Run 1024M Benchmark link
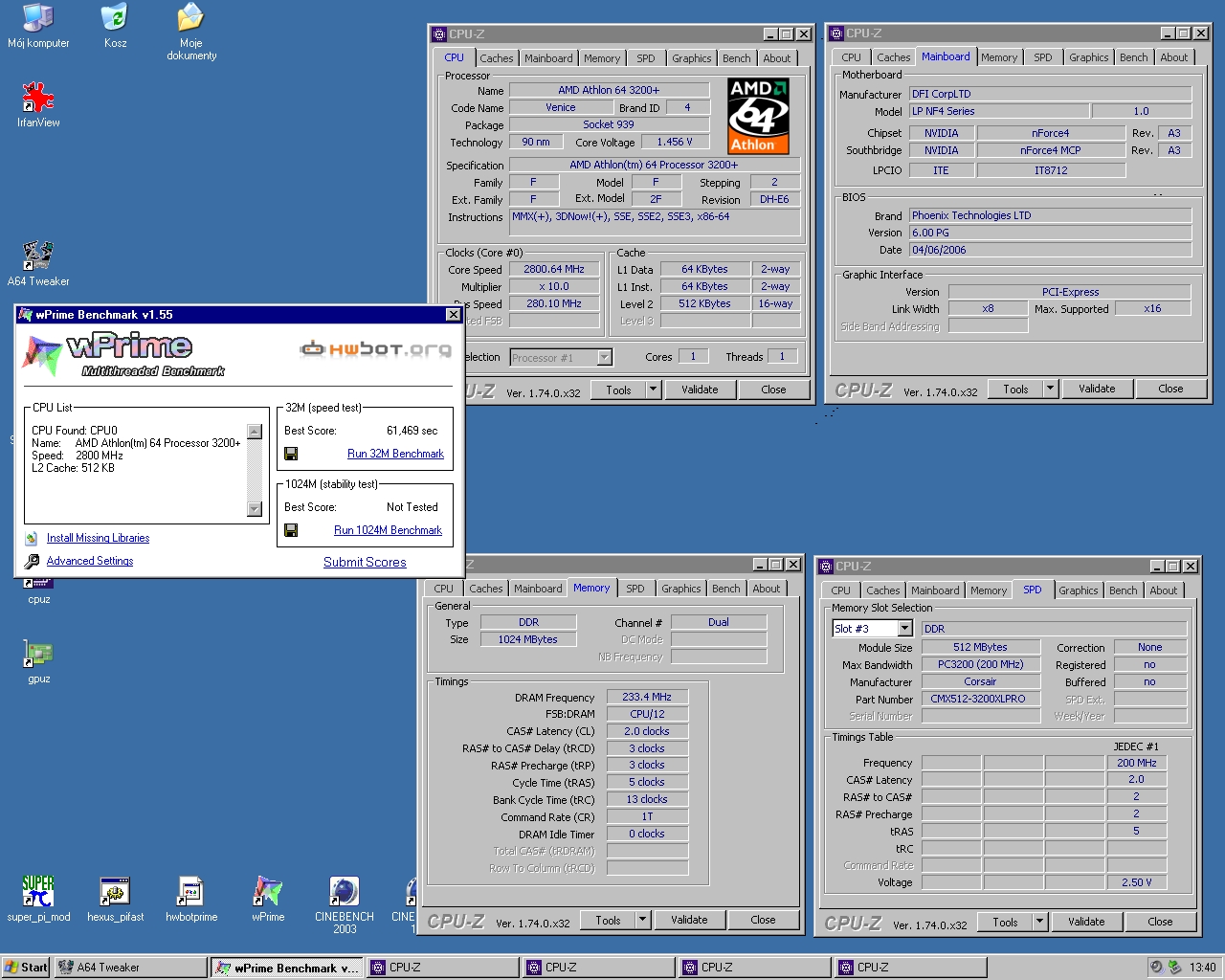 click(x=388, y=530)
